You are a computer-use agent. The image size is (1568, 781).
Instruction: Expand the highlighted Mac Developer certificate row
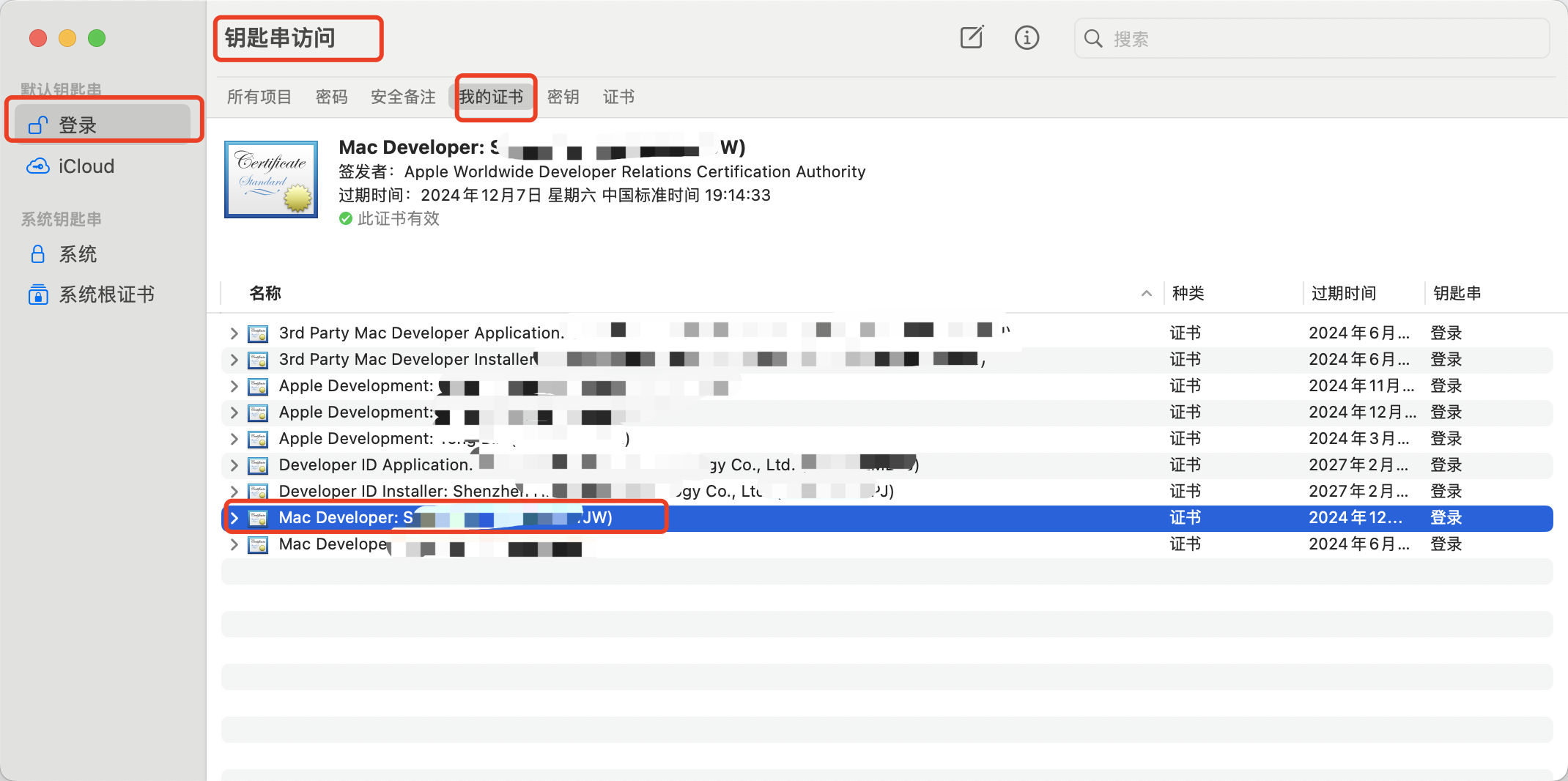coord(234,518)
